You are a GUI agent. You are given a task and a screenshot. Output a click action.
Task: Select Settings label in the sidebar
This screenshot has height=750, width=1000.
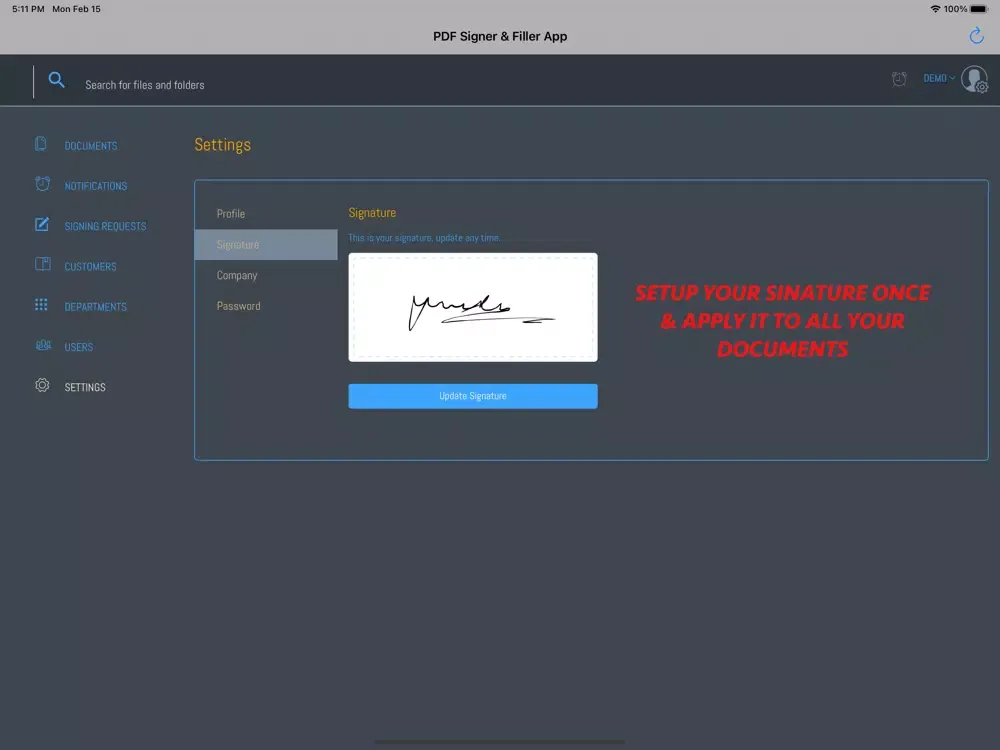tap(85, 387)
